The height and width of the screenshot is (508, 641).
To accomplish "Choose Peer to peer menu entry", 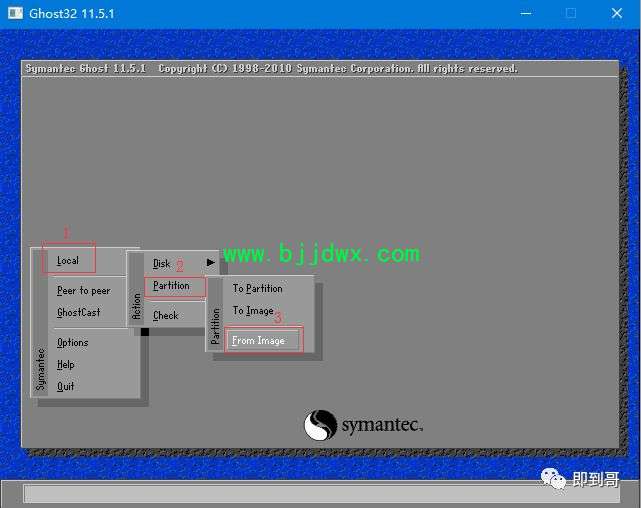I will click(x=84, y=291).
